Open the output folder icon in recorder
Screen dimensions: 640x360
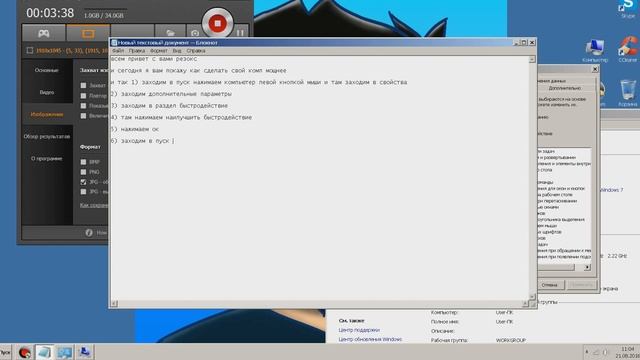click(x=170, y=33)
